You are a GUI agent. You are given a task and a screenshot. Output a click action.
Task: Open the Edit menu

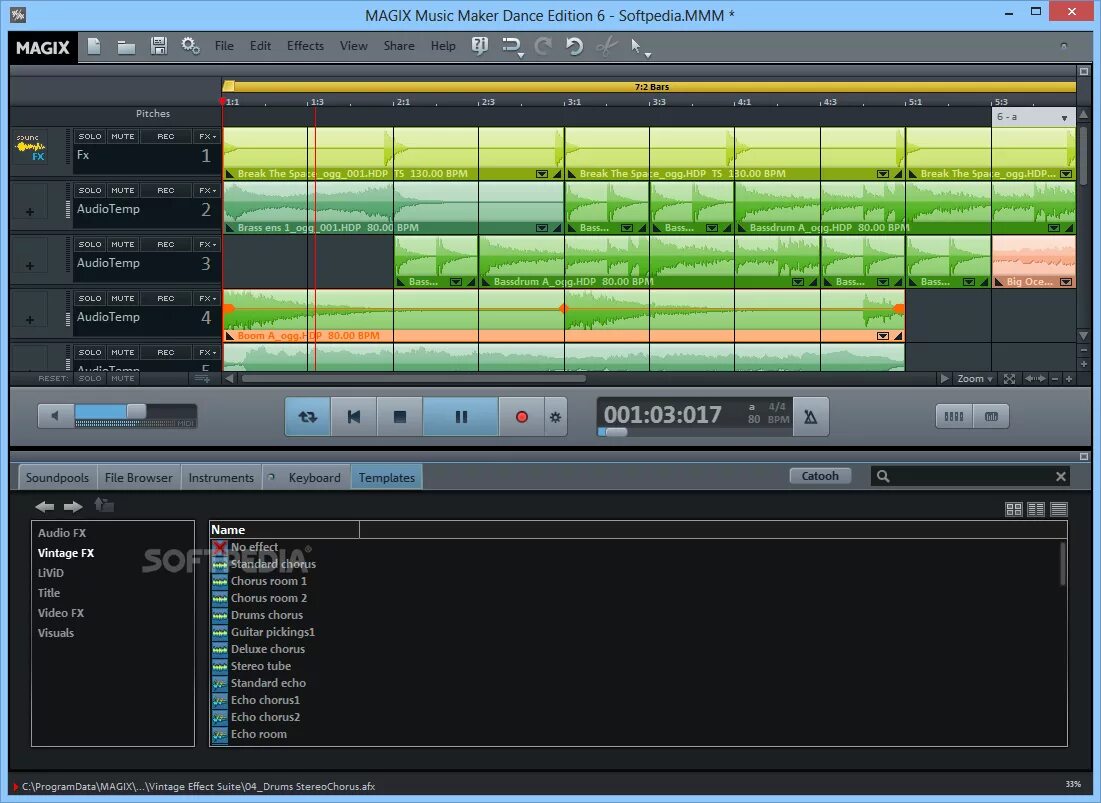(261, 46)
